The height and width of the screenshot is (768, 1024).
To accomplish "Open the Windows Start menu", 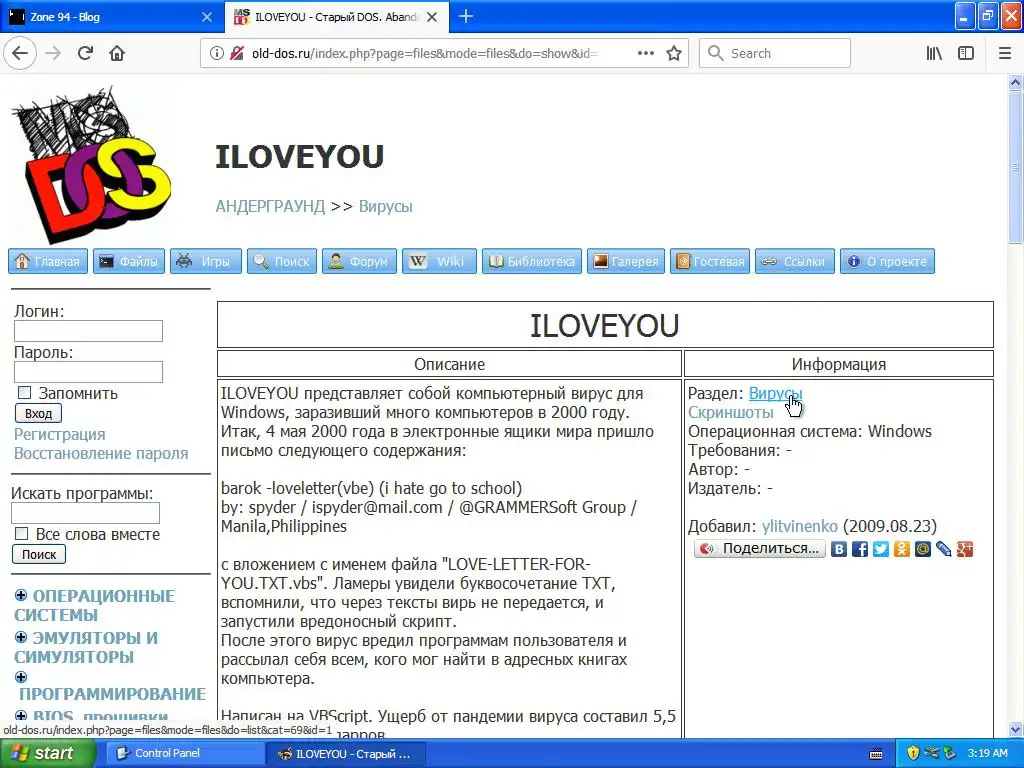I will pos(46,754).
